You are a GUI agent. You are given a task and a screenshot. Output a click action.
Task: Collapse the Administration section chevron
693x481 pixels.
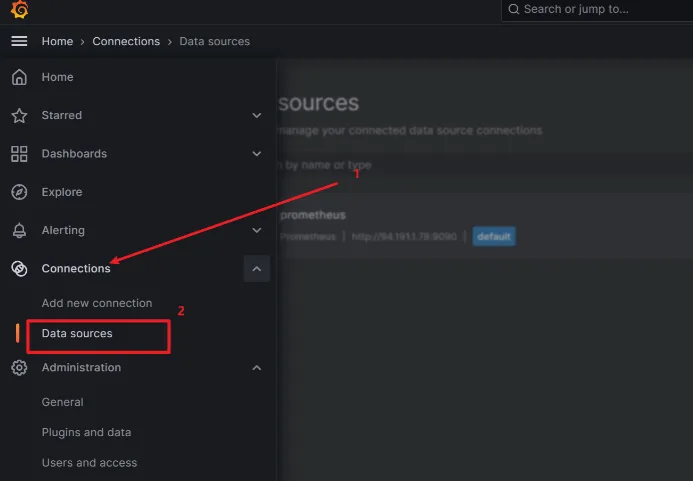[257, 367]
